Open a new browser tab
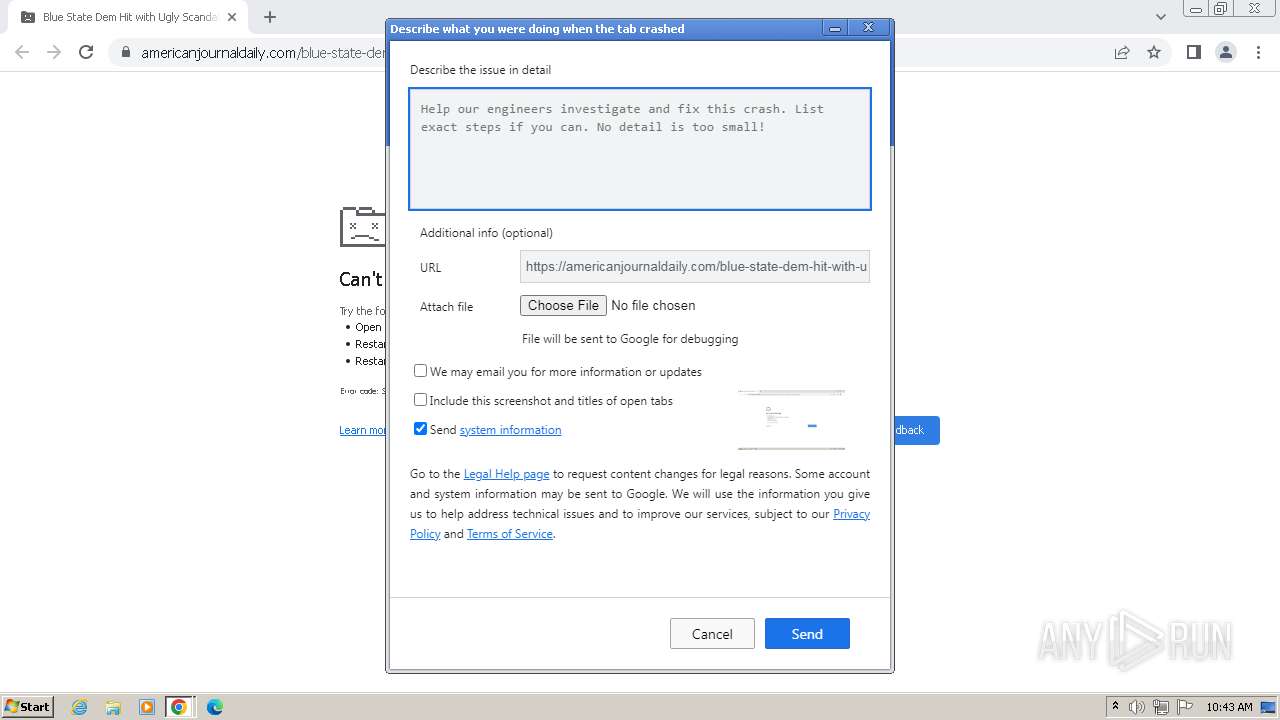Image resolution: width=1280 pixels, height=720 pixels. pos(270,17)
